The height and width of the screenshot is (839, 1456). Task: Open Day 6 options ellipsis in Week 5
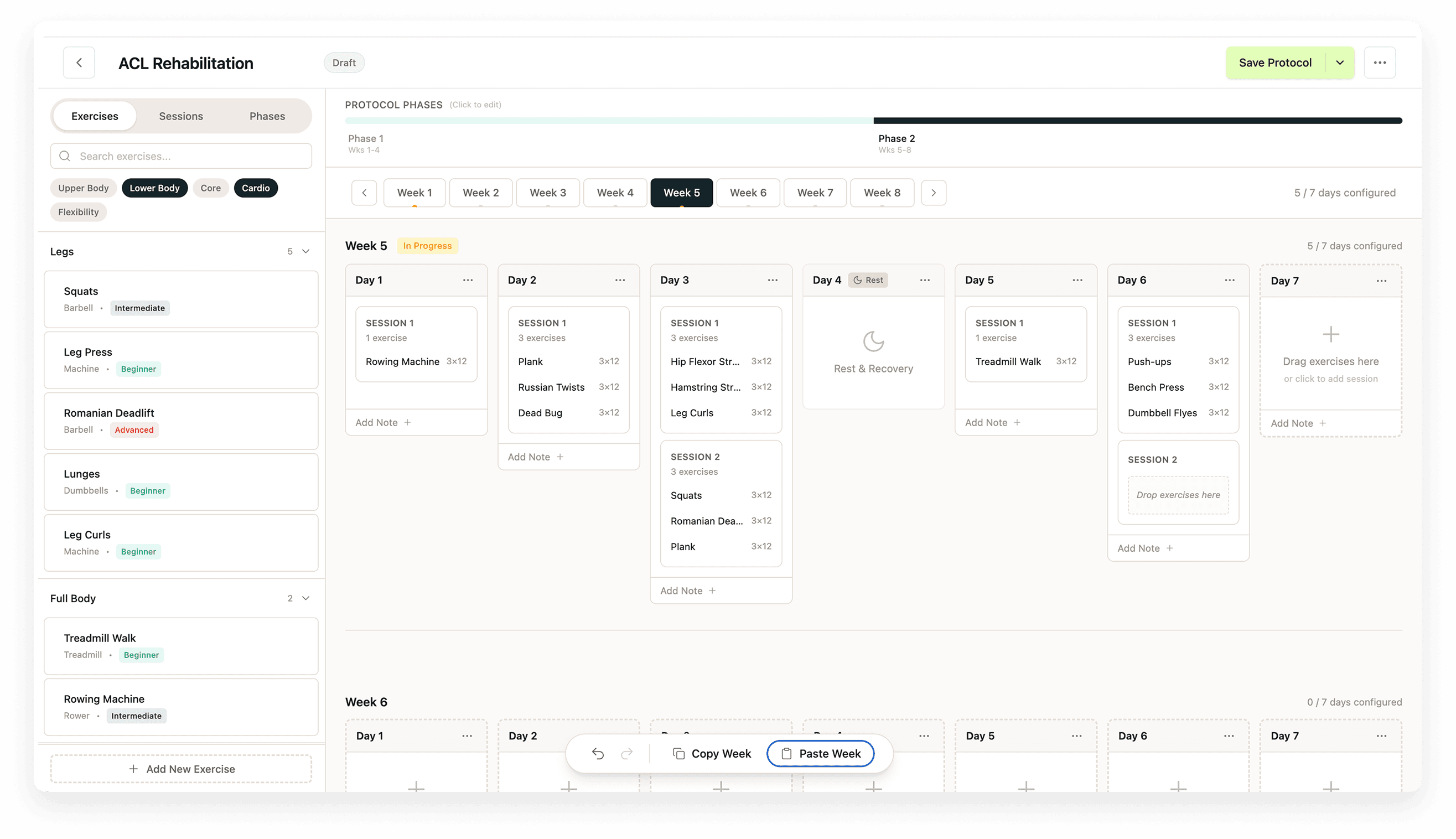pyautogui.click(x=1229, y=280)
